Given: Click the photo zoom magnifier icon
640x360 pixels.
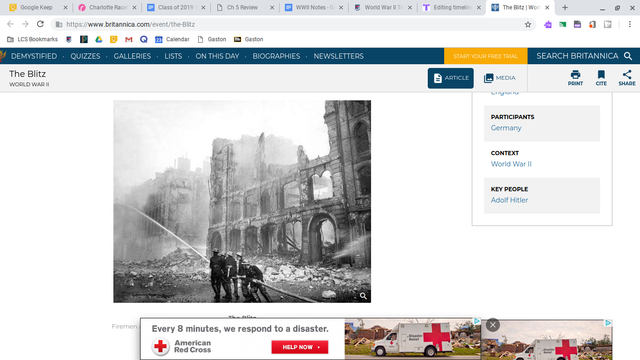Looking at the screenshot, I should click(363, 296).
